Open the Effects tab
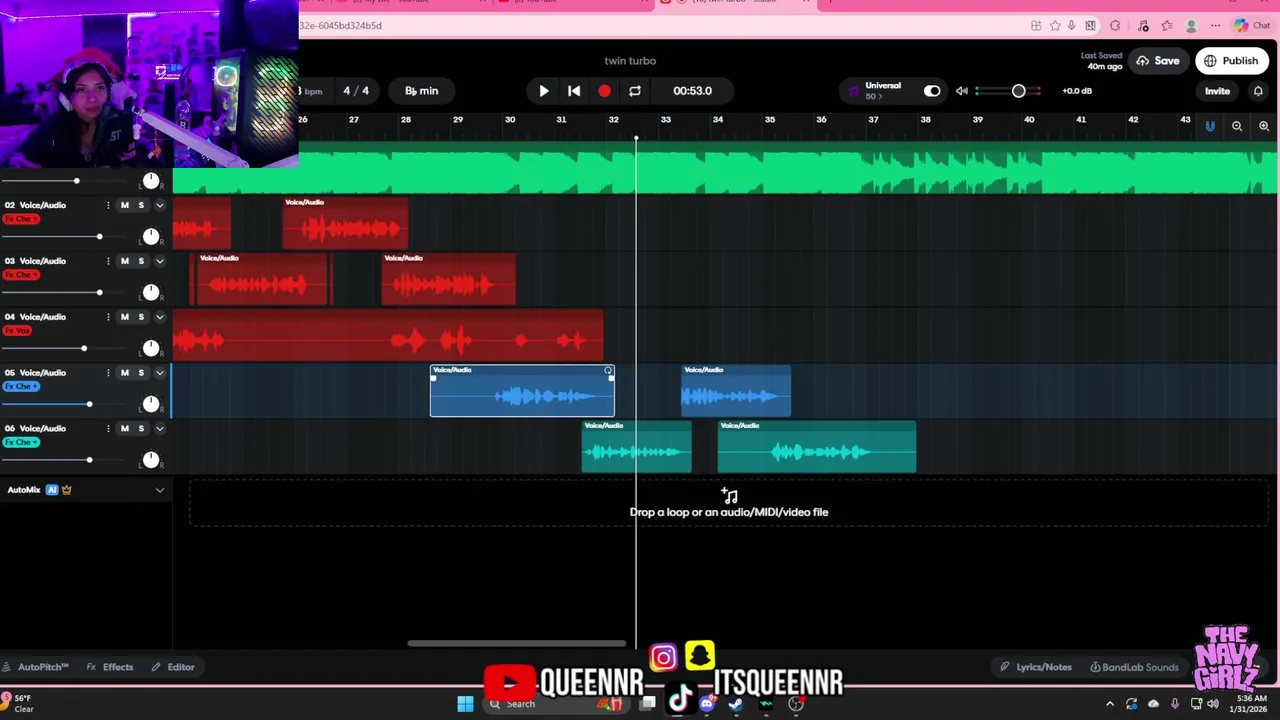Viewport: 1280px width, 720px height. click(110, 667)
